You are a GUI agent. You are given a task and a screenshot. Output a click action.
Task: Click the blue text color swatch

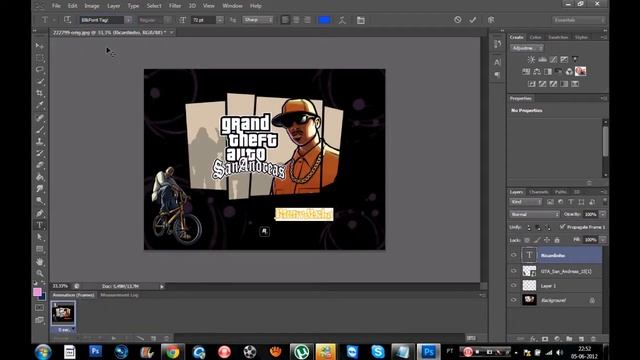pyautogui.click(x=324, y=20)
